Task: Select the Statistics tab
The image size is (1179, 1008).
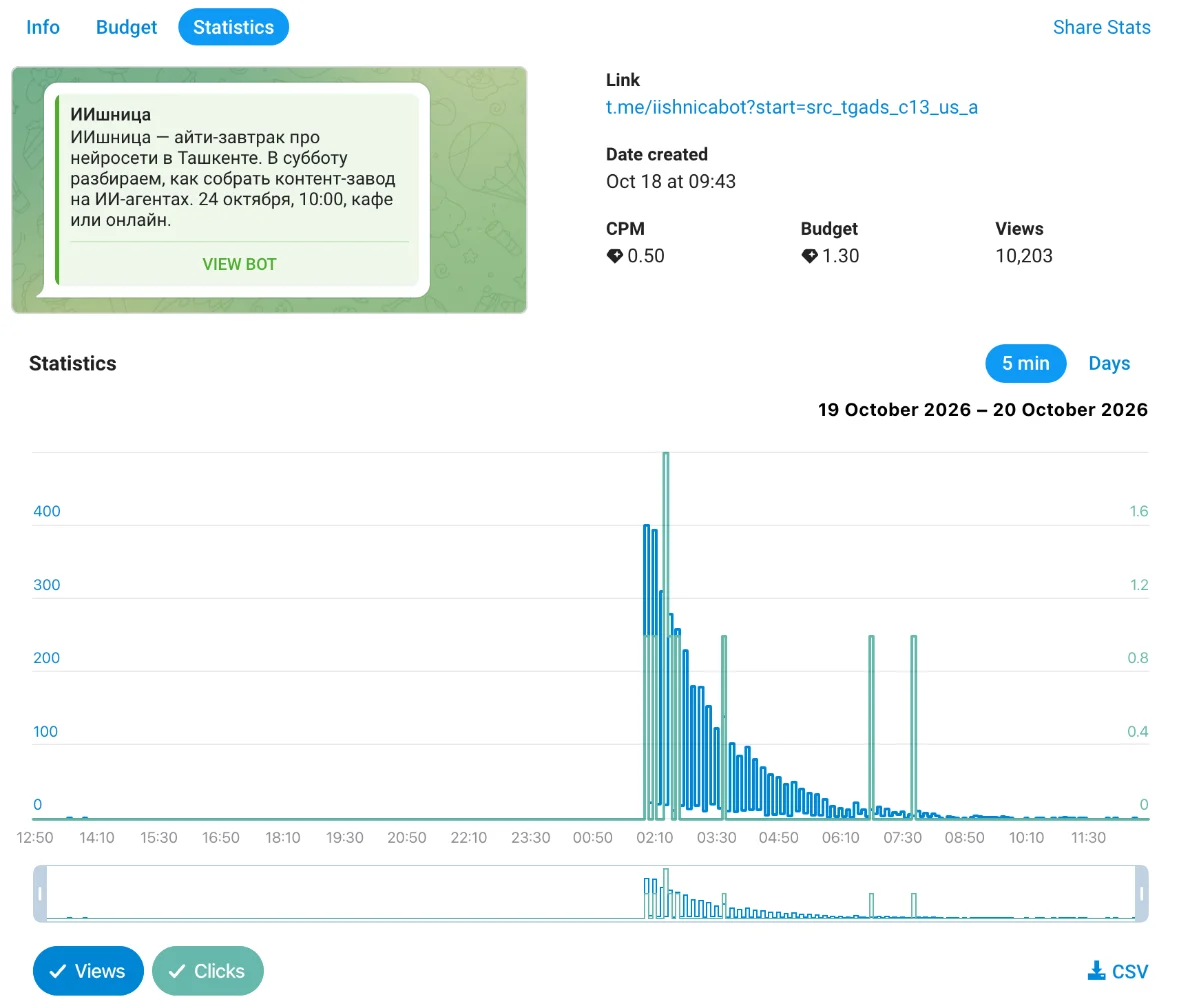Action: point(233,27)
